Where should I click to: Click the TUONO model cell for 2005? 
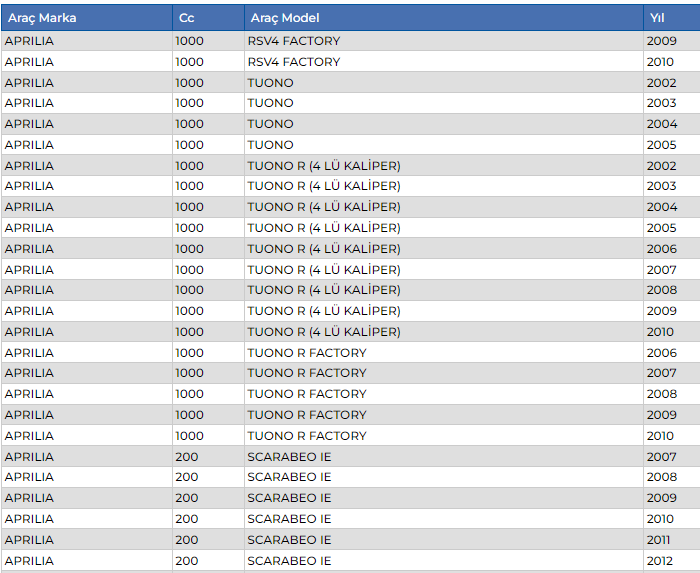pos(271,145)
